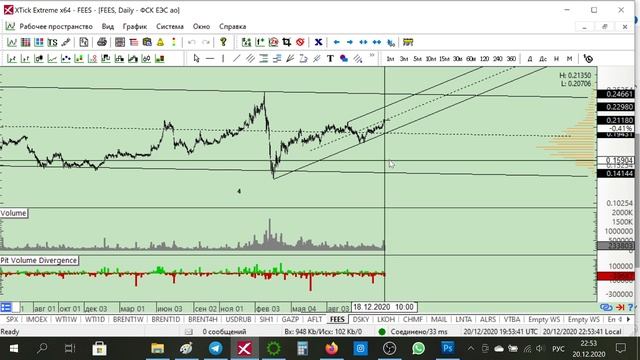Select the 5м timeframe
This screenshot has height=360, width=640.
tap(417, 59)
